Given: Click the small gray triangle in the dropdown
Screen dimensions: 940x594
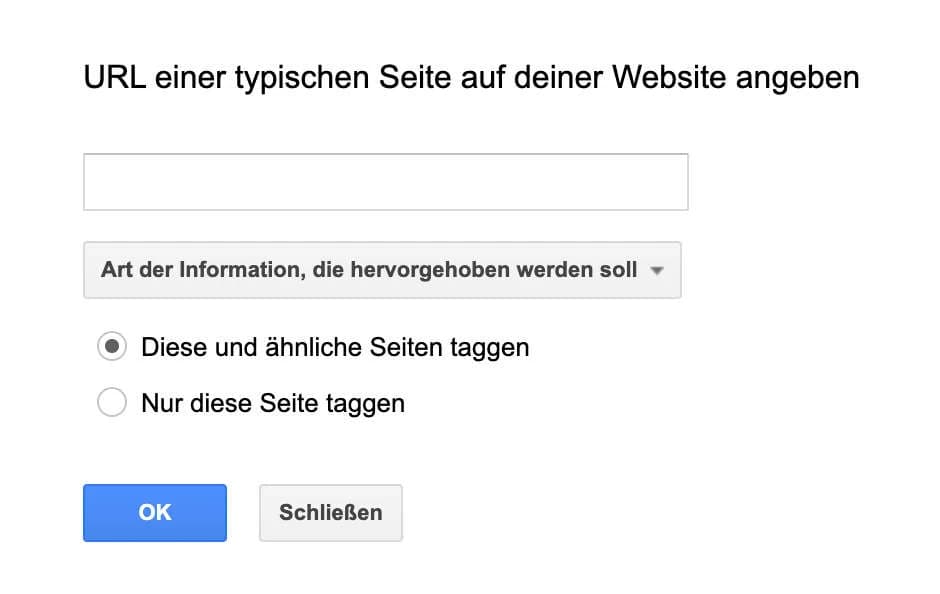Looking at the screenshot, I should point(657,271).
